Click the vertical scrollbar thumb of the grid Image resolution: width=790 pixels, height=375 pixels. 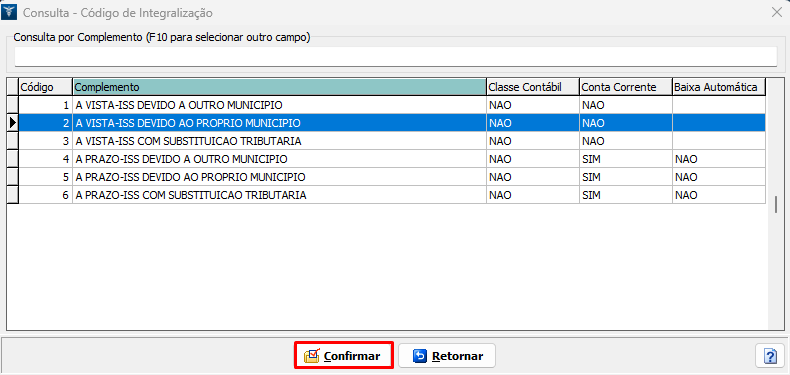tap(776, 204)
